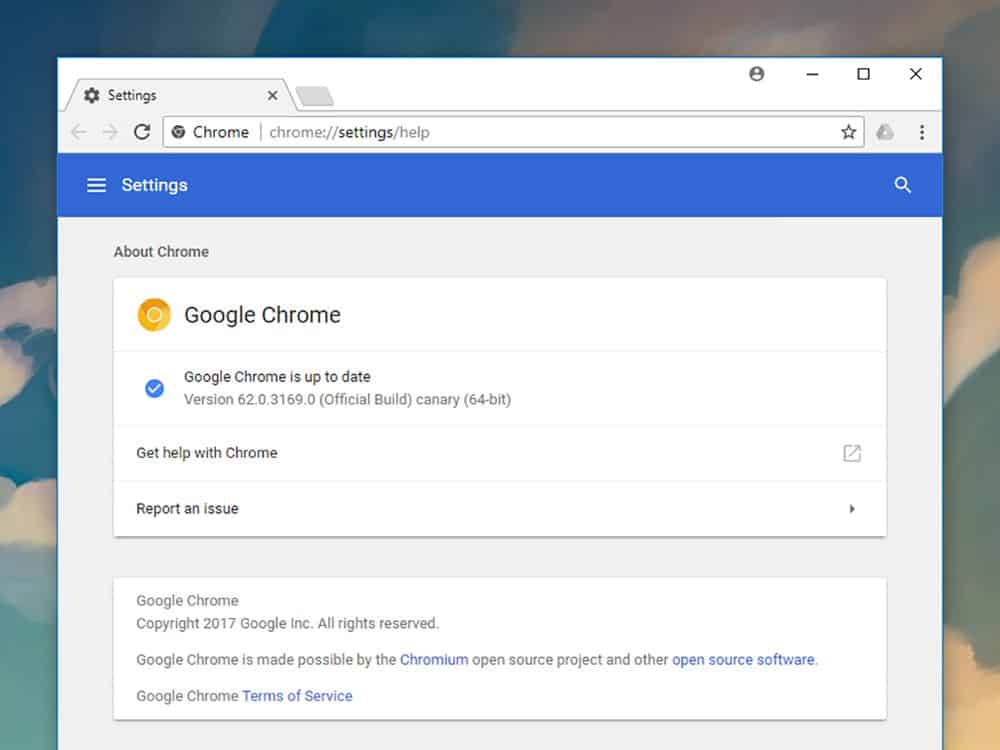The width and height of the screenshot is (1000, 750).
Task: Open the Terms of Service link
Action: [297, 696]
